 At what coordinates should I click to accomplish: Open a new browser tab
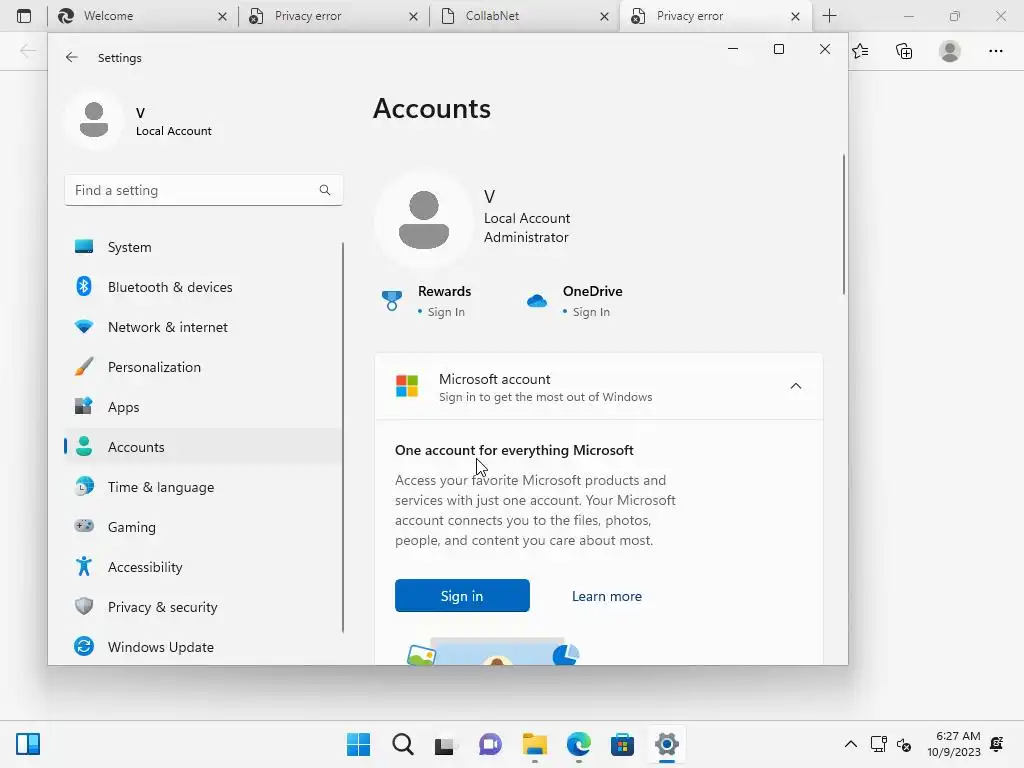[x=829, y=16]
